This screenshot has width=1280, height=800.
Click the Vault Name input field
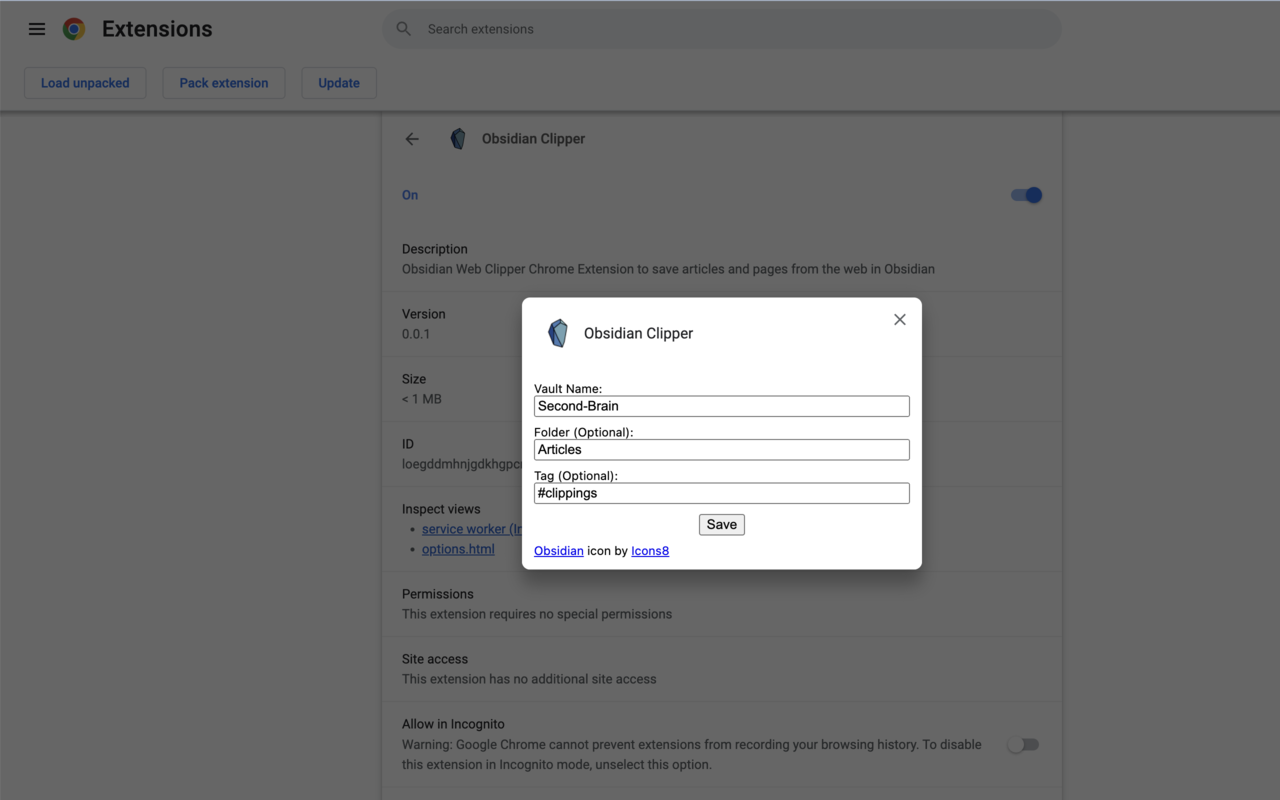(722, 406)
